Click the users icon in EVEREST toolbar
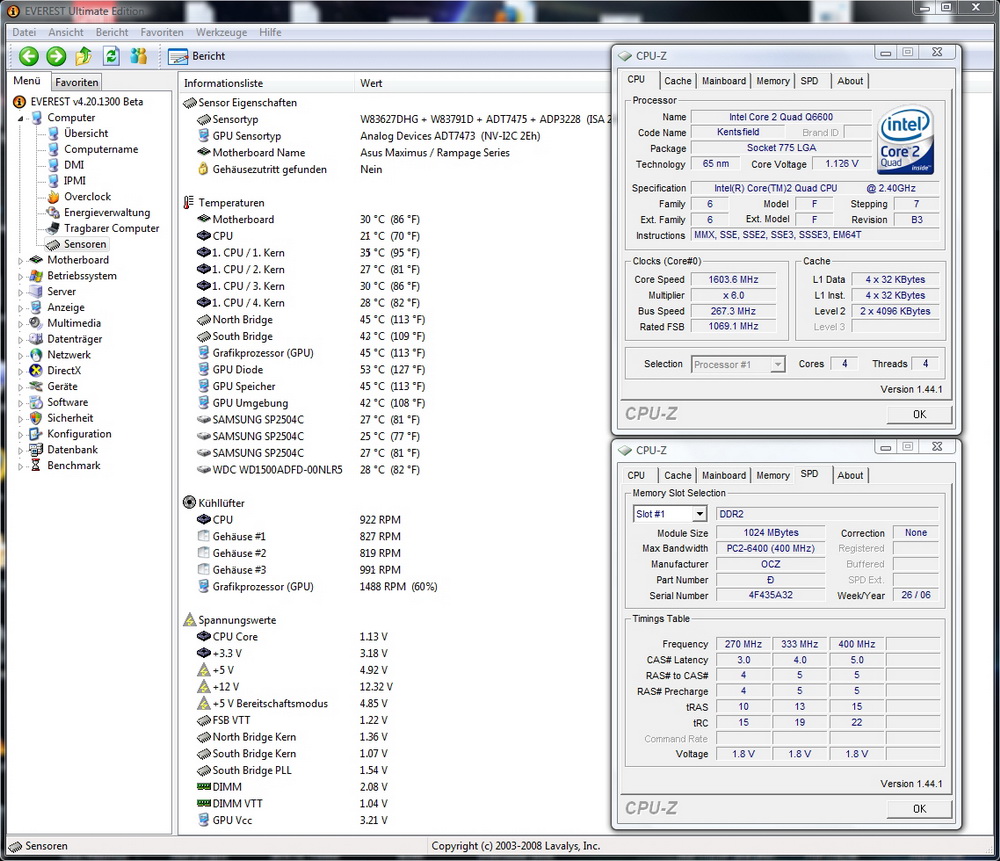 (138, 56)
